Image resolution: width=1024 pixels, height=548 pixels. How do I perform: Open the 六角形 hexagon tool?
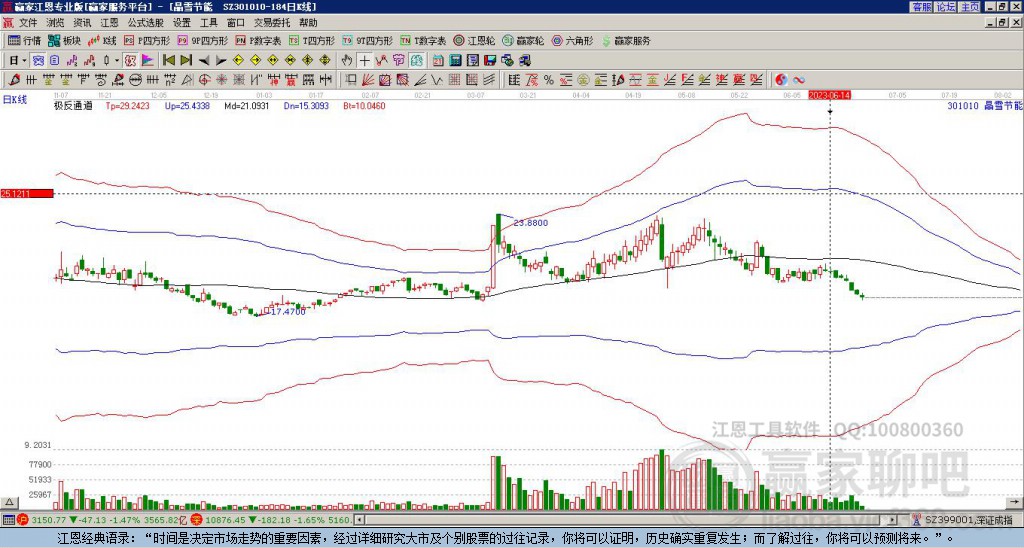tap(572, 40)
